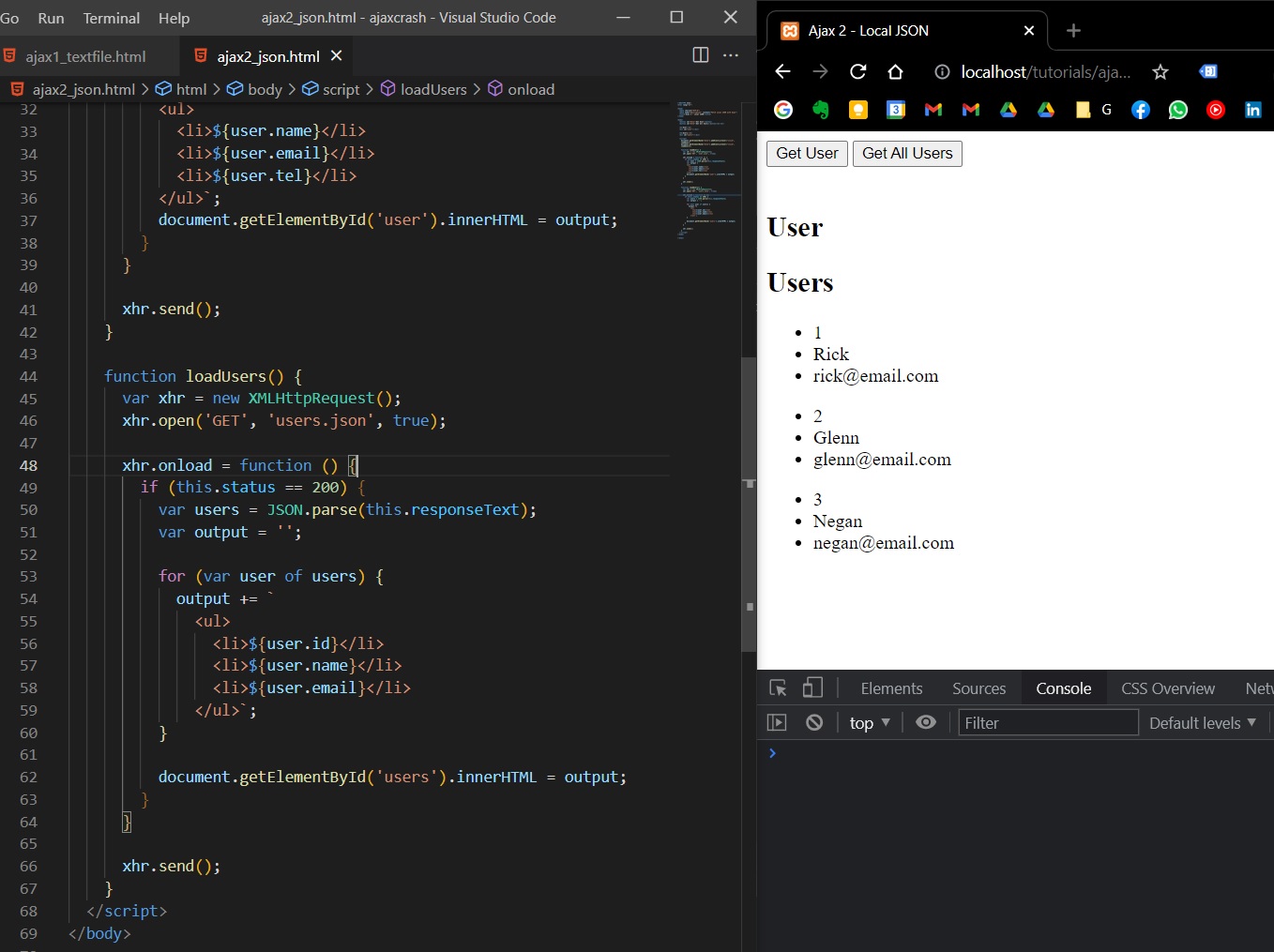Open the Default levels dropdown
The width and height of the screenshot is (1274, 952).
[x=1203, y=723]
